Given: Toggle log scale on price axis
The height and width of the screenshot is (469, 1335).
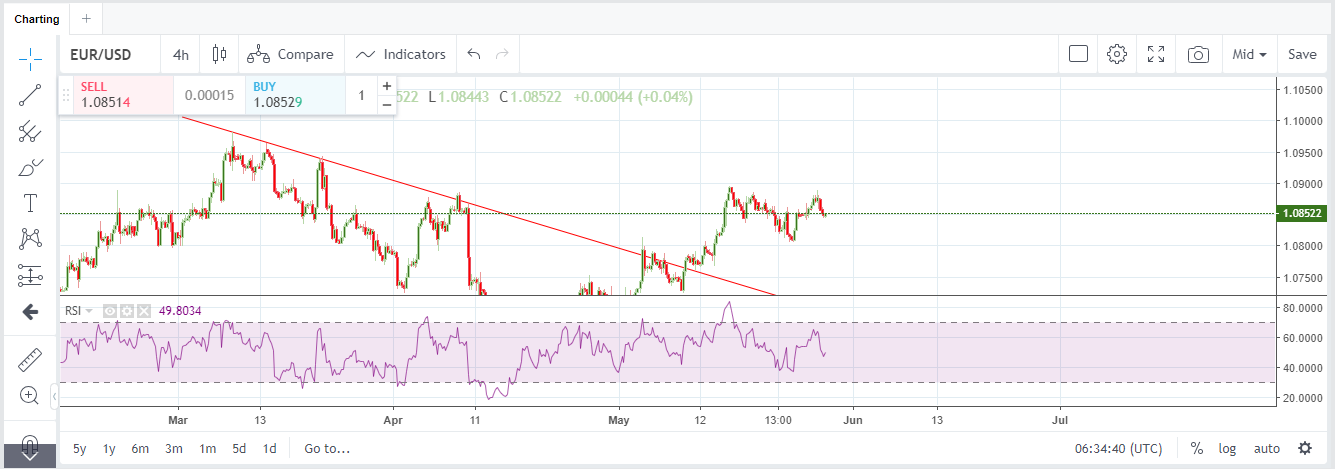Looking at the screenshot, I should [x=1227, y=448].
